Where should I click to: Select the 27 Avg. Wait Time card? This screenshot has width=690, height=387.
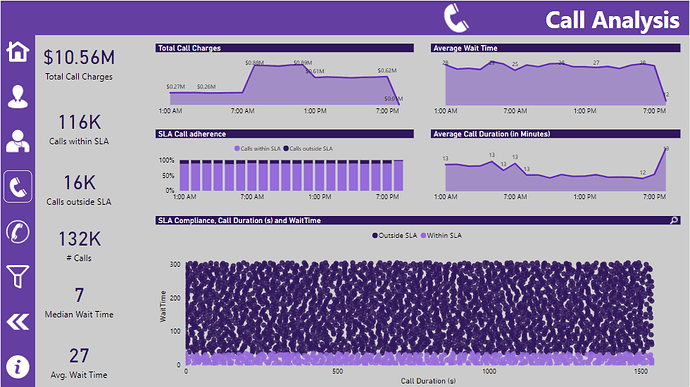[79, 363]
